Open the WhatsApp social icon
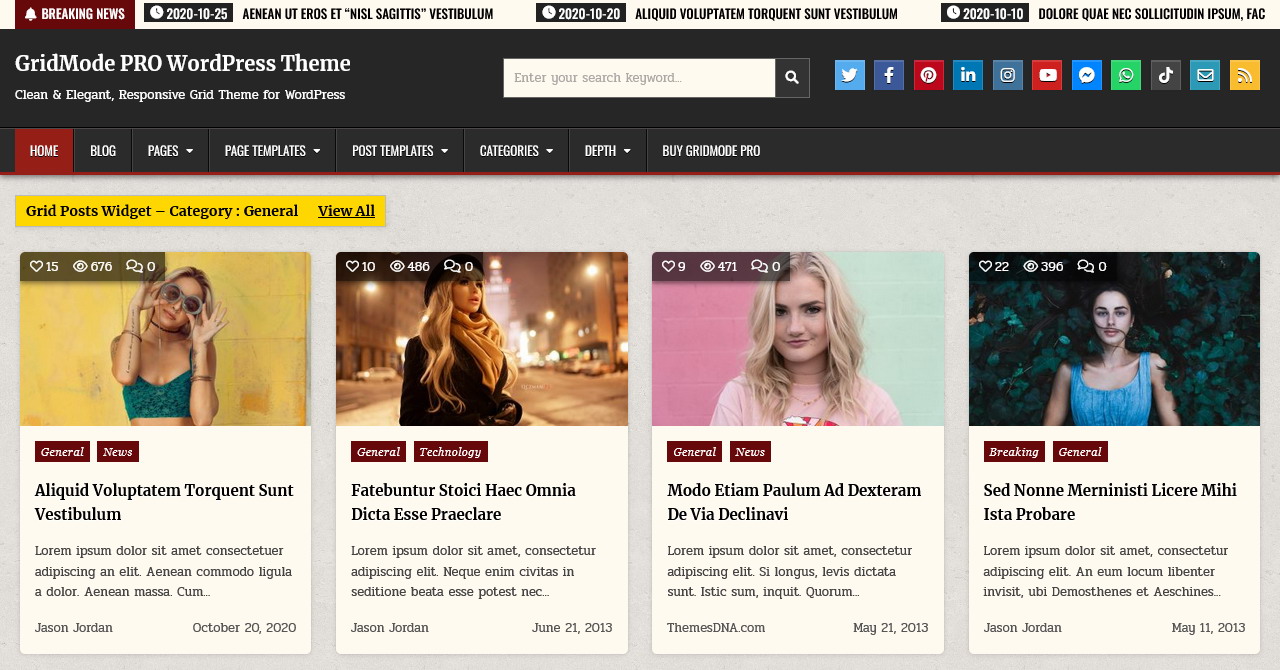Screen dimensions: 1280x670 tap(1126, 75)
